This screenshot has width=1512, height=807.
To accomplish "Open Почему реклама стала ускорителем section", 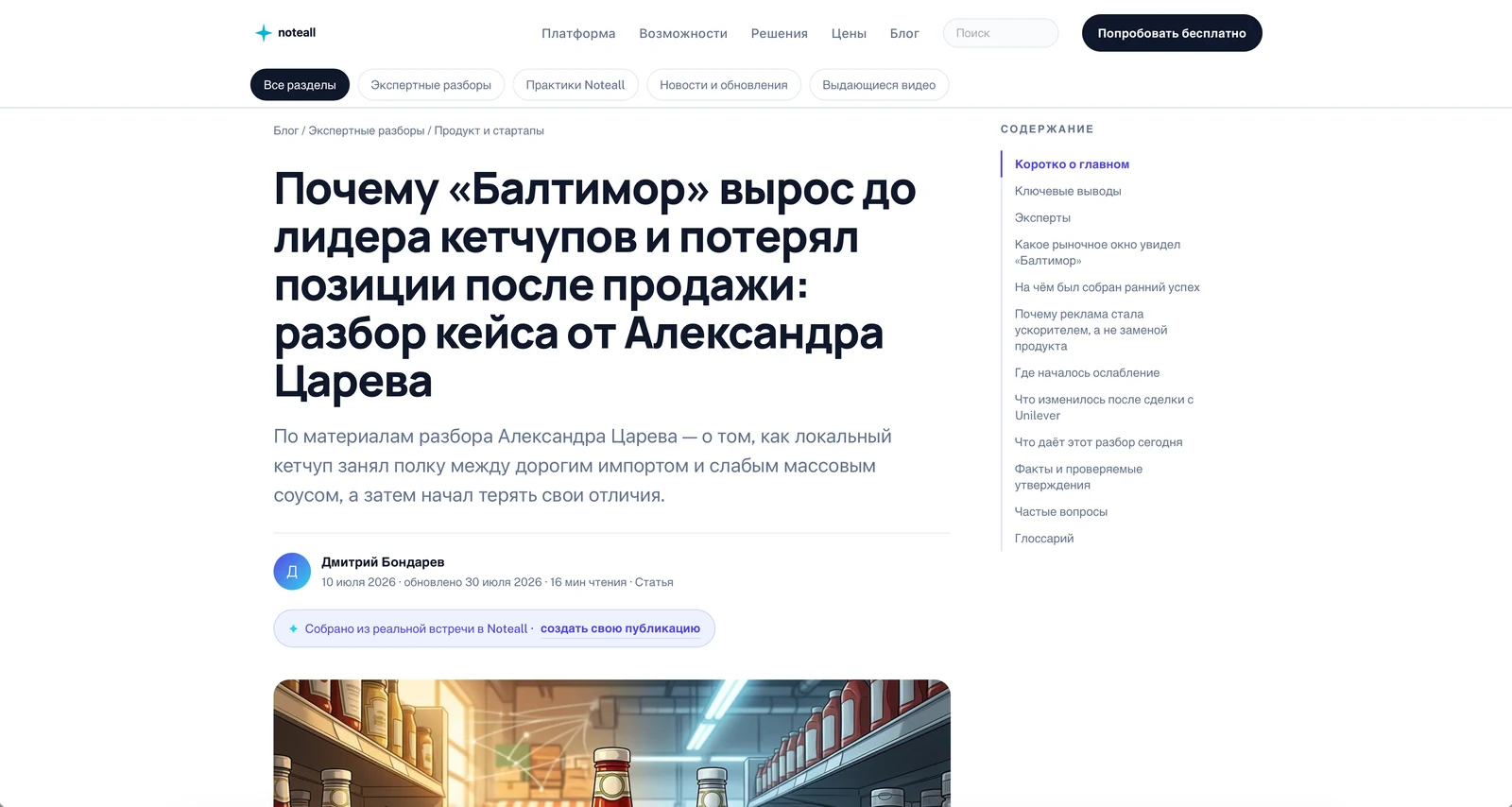I will [1091, 330].
